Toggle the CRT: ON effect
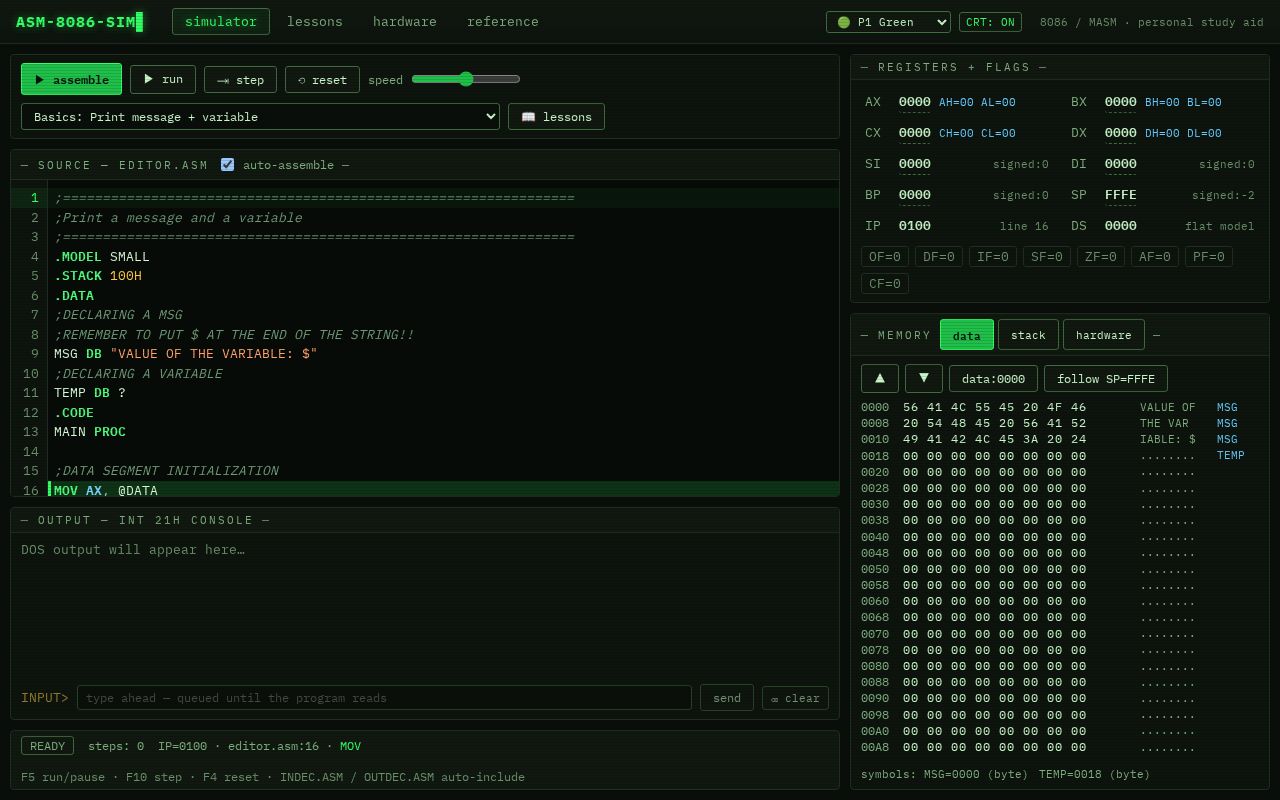Viewport: 1280px width, 800px height. click(x=990, y=22)
